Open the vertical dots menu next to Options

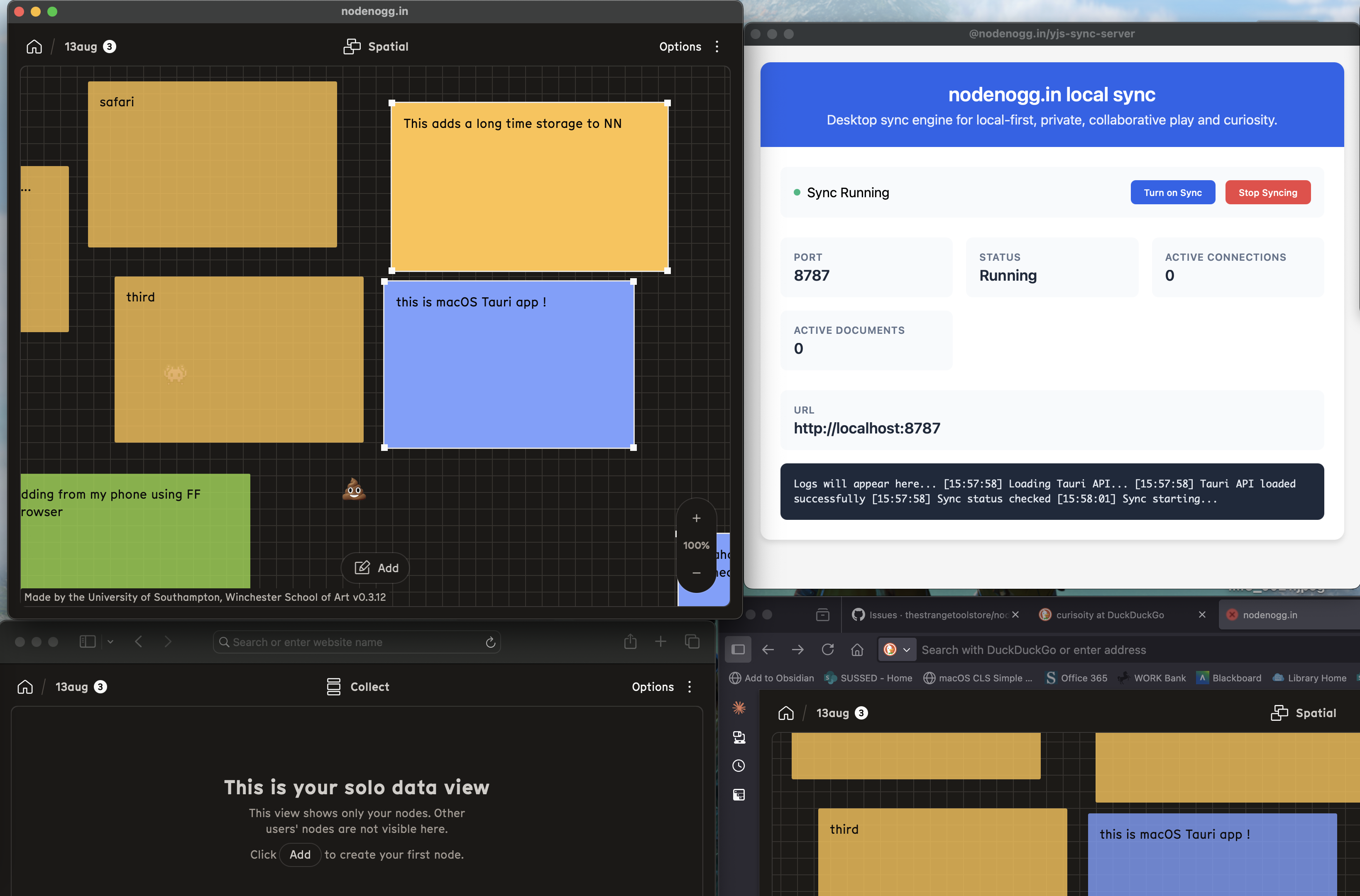[717, 46]
